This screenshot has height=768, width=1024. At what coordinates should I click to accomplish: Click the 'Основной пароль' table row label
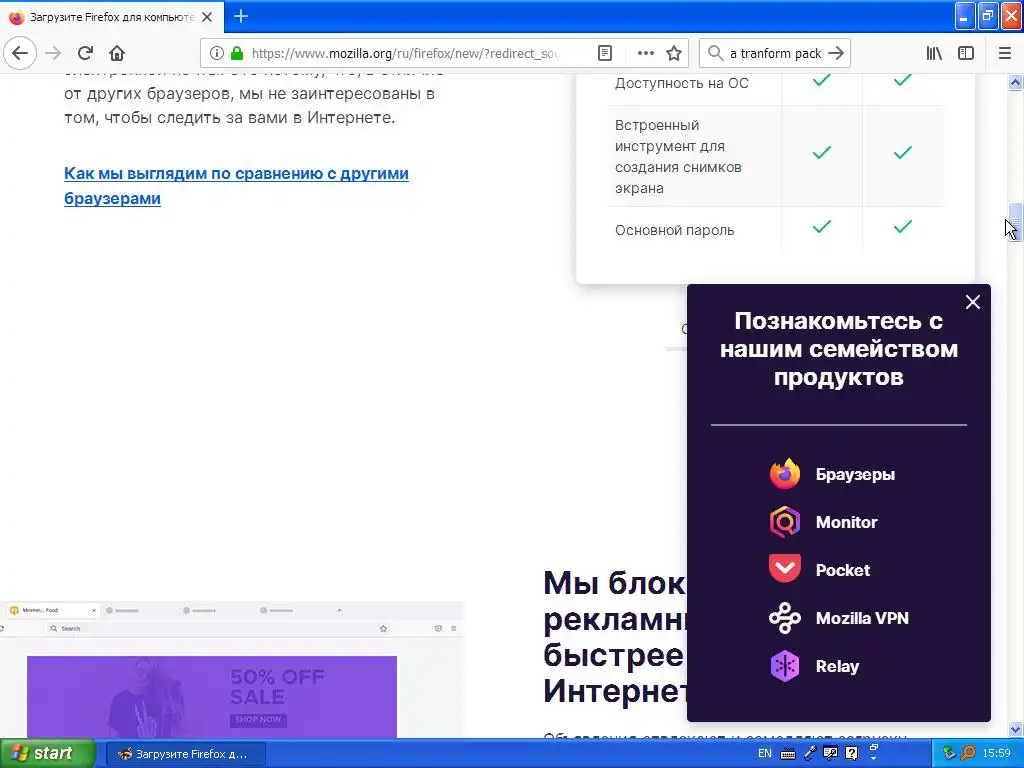[675, 230]
